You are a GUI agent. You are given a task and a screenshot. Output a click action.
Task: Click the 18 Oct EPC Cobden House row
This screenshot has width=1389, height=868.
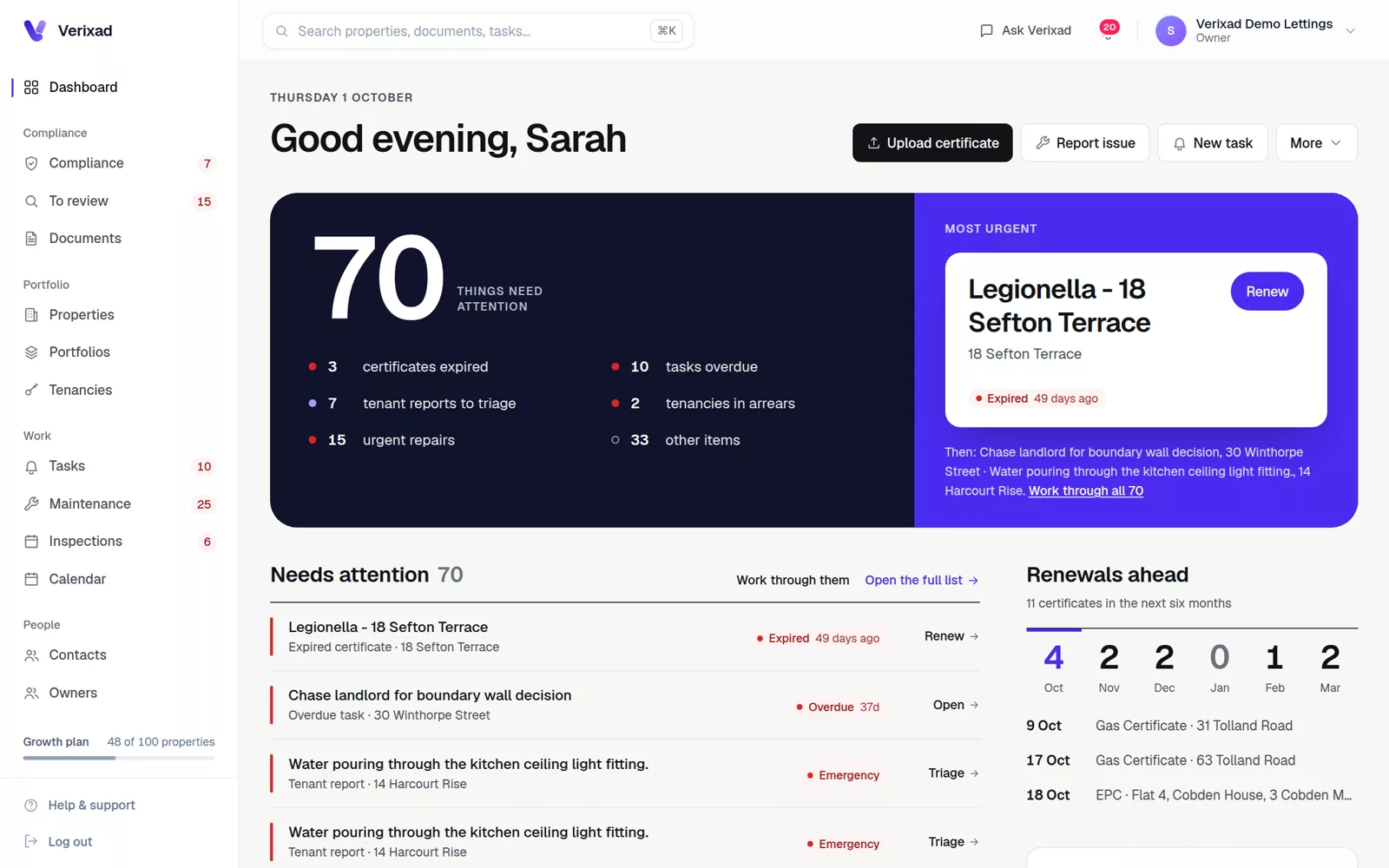pos(1191,795)
